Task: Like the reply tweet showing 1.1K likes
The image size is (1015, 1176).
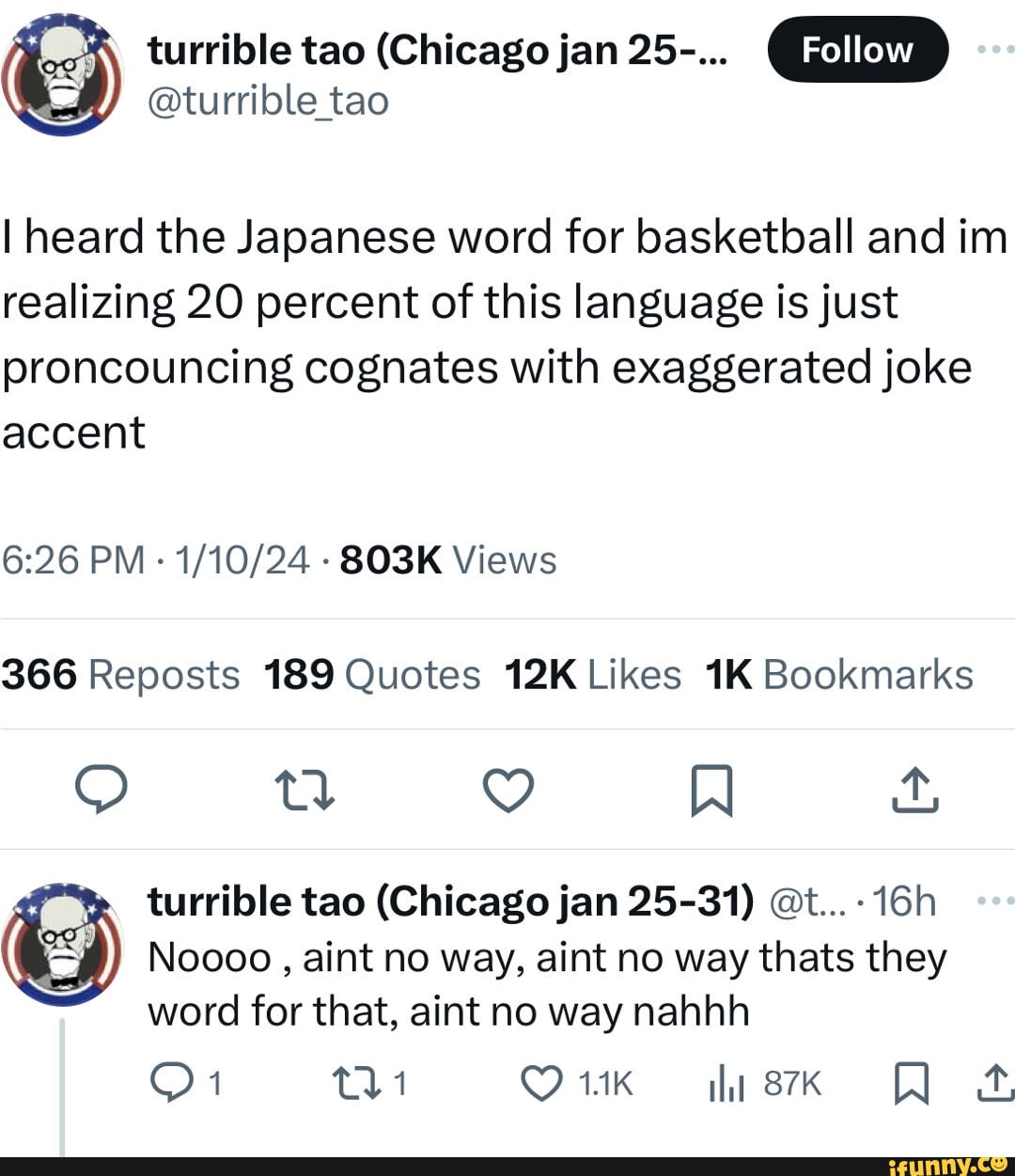Action: pyautogui.click(x=541, y=1083)
